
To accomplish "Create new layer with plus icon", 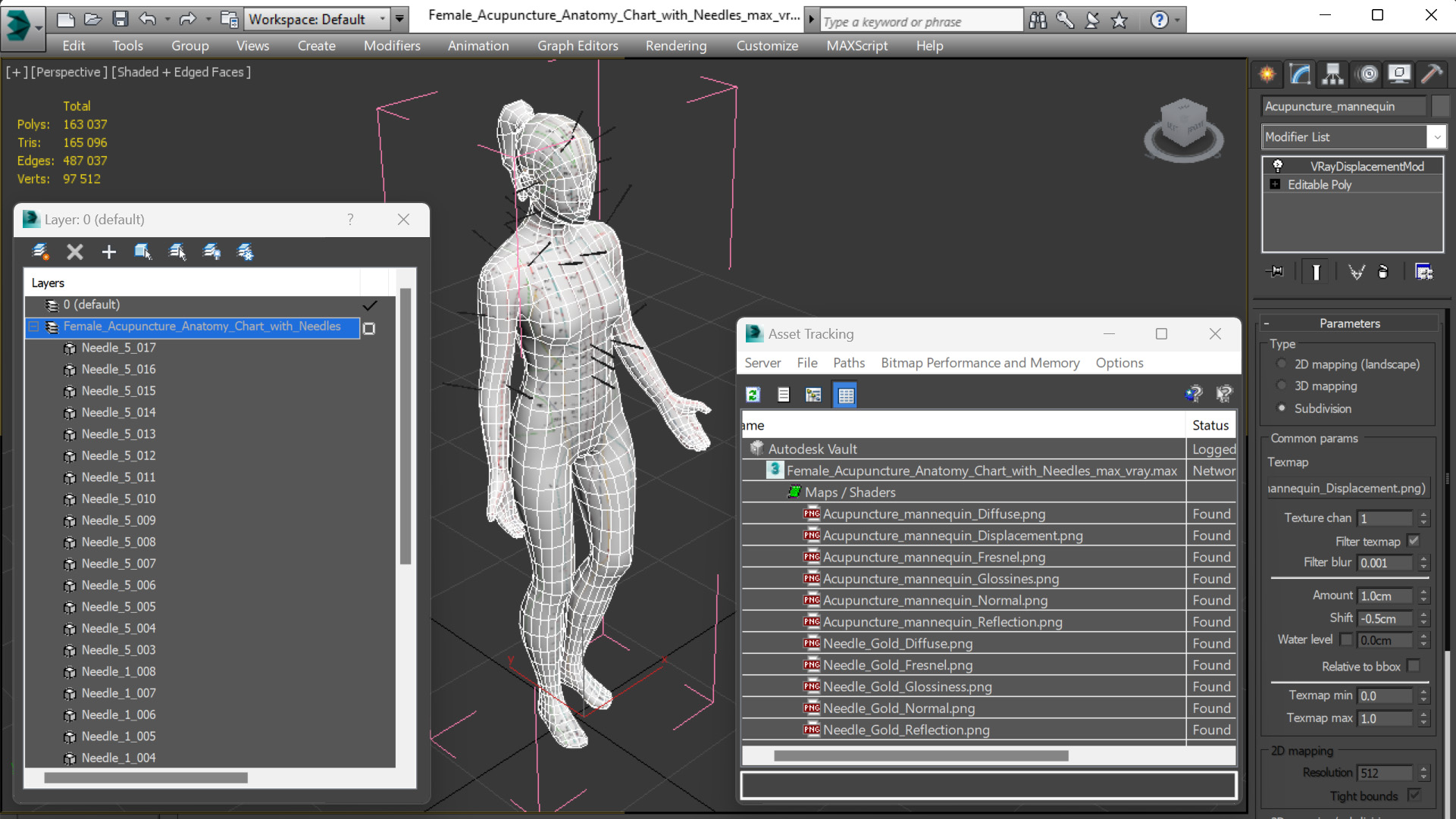I will pos(108,252).
